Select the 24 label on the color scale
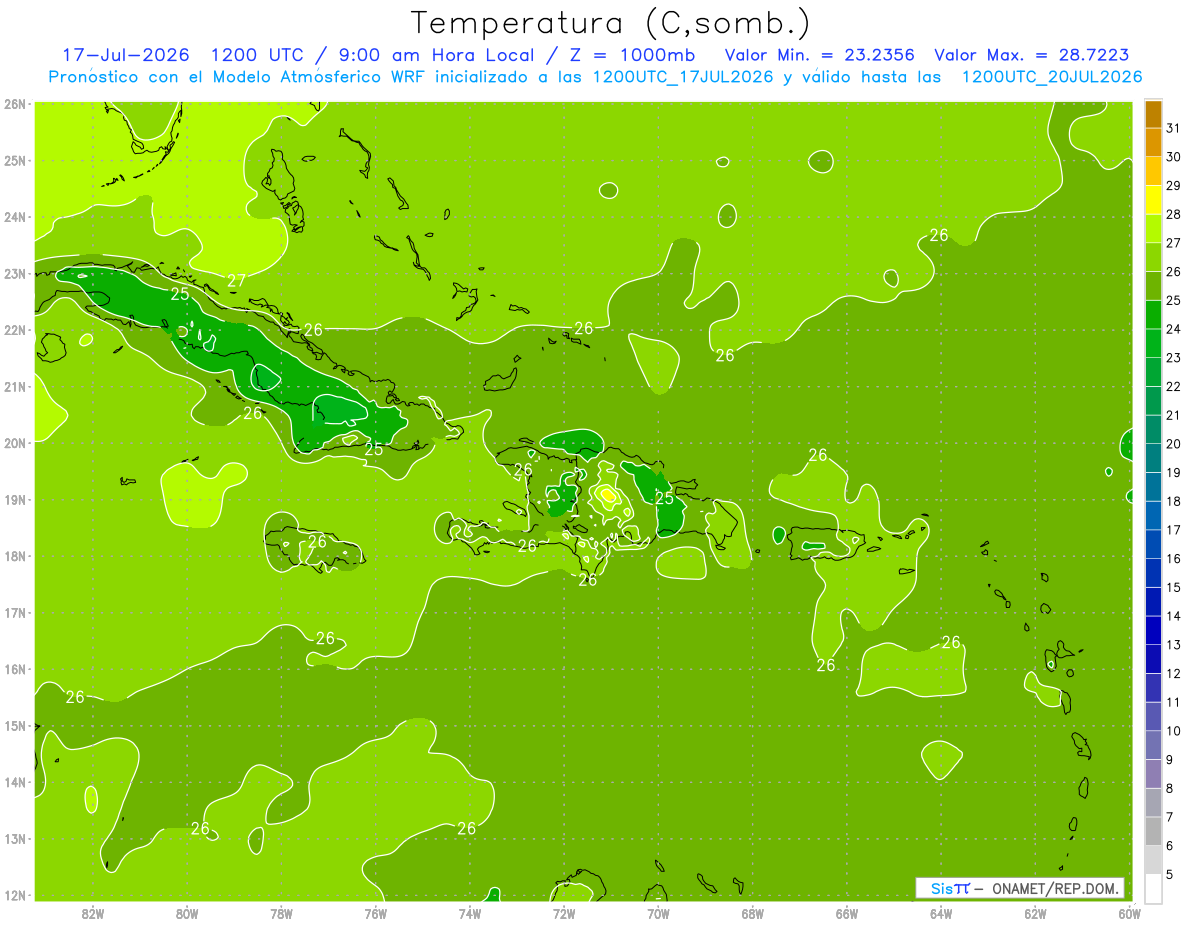Viewport: 1200px width, 927px height. (1174, 329)
